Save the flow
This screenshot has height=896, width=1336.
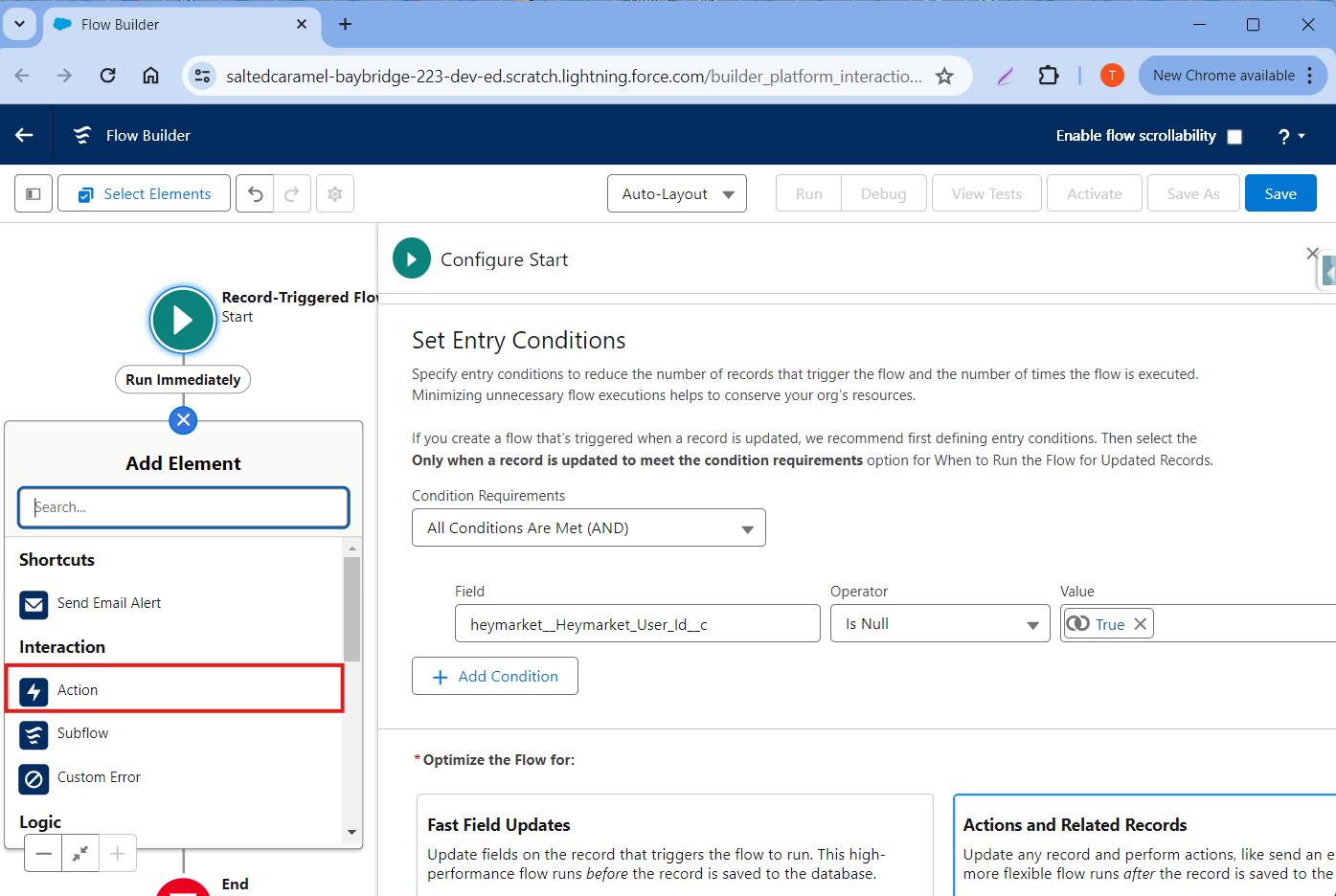tap(1280, 193)
